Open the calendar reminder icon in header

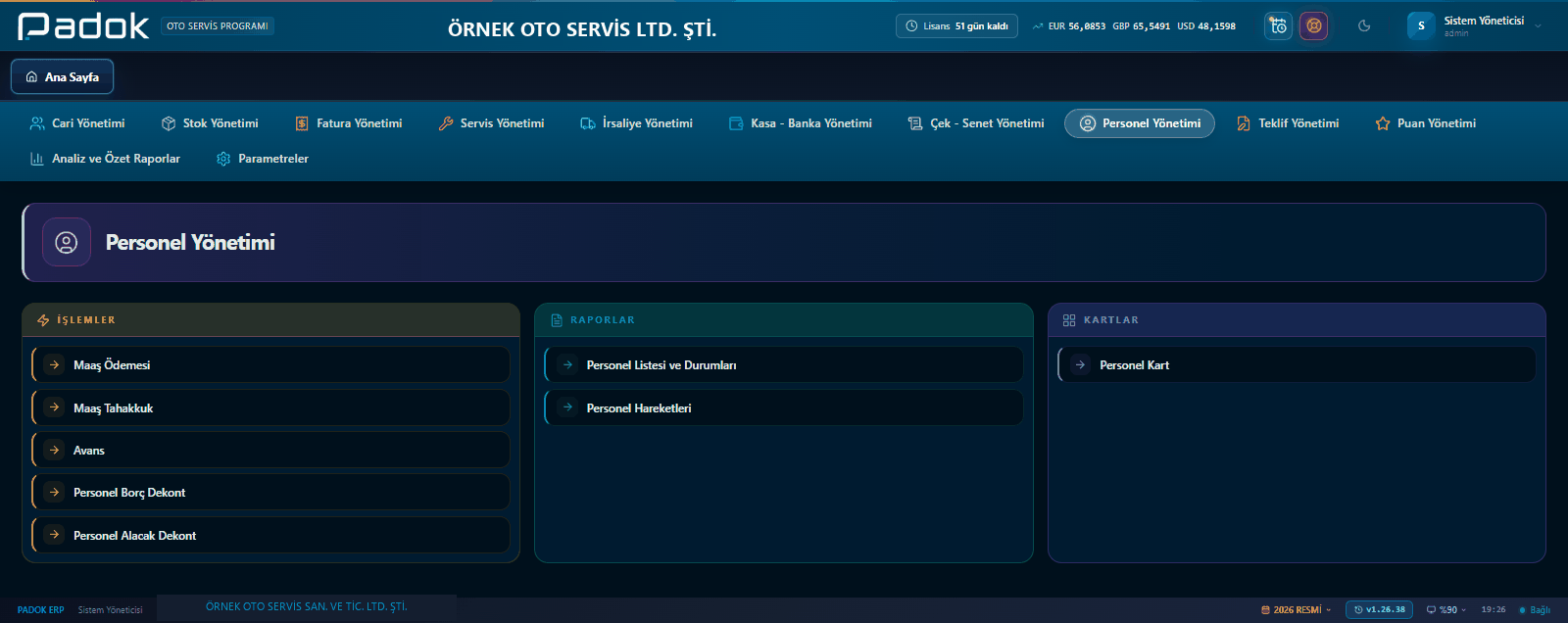click(x=1278, y=26)
